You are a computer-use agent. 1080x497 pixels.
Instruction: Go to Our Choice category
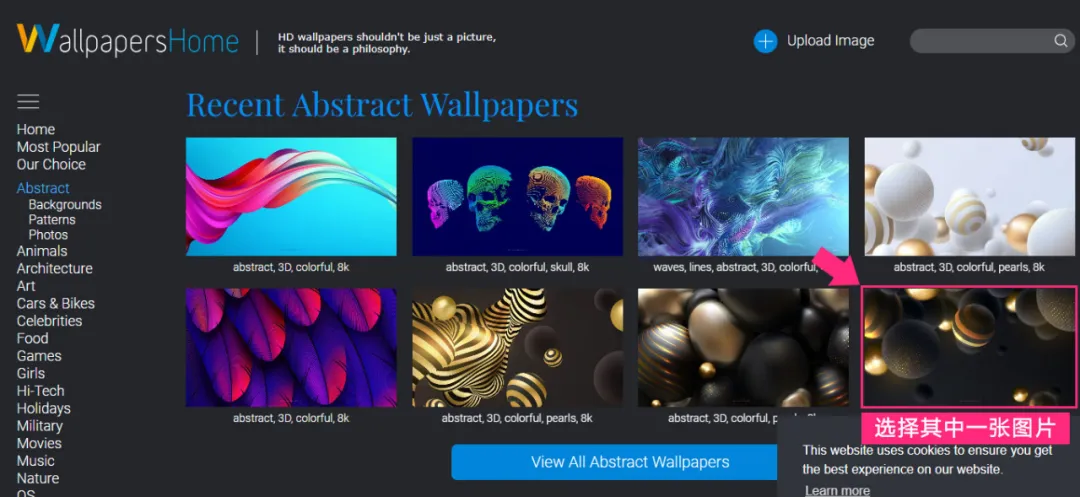click(x=51, y=165)
